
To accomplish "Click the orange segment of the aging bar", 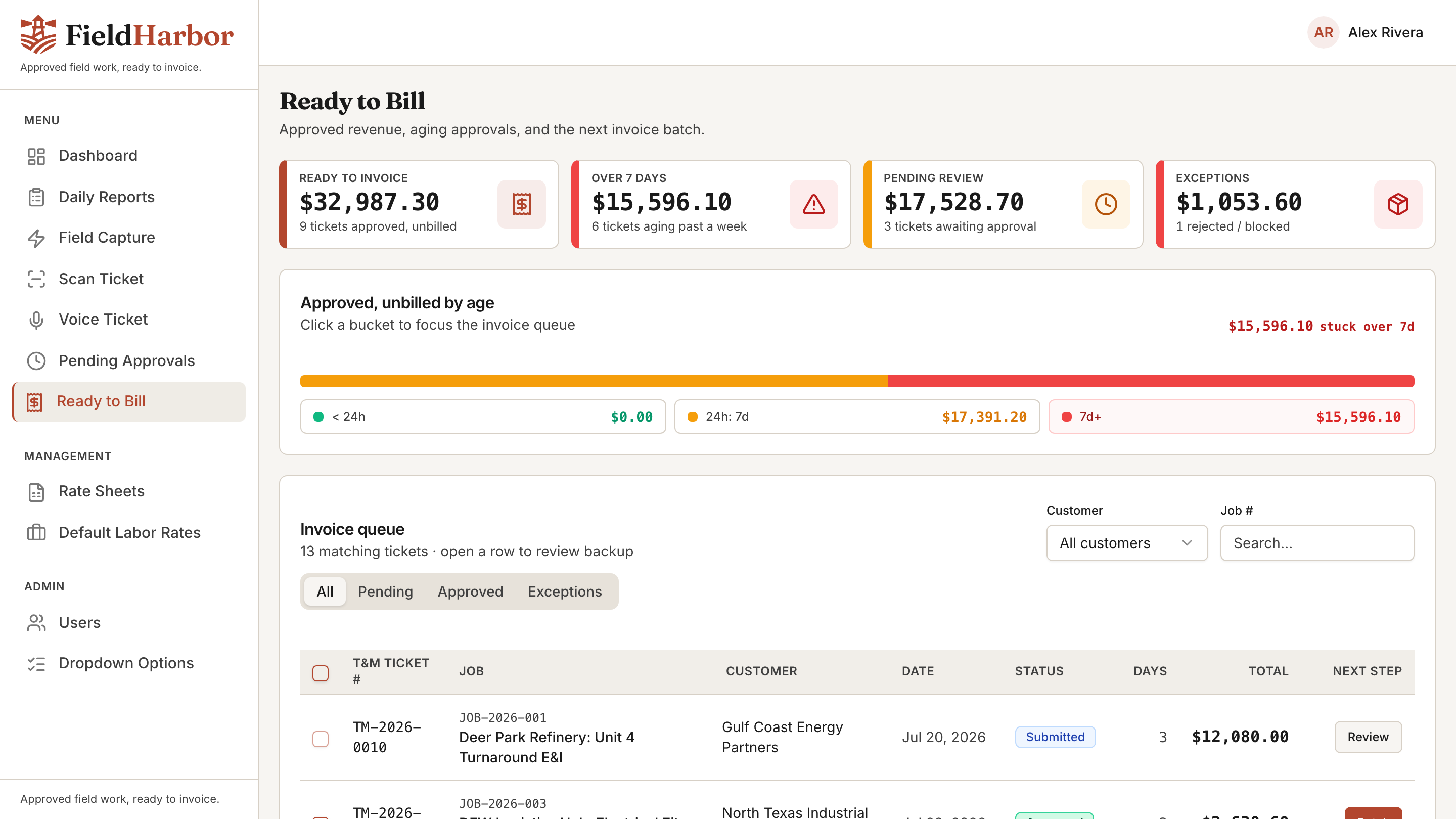I will [594, 381].
